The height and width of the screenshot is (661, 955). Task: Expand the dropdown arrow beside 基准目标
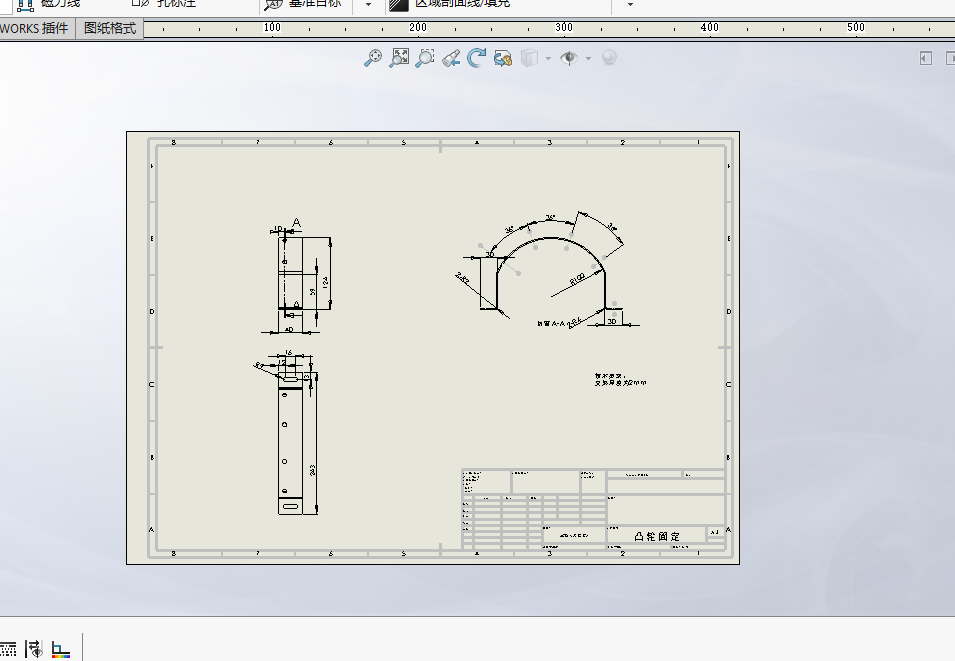(368, 4)
